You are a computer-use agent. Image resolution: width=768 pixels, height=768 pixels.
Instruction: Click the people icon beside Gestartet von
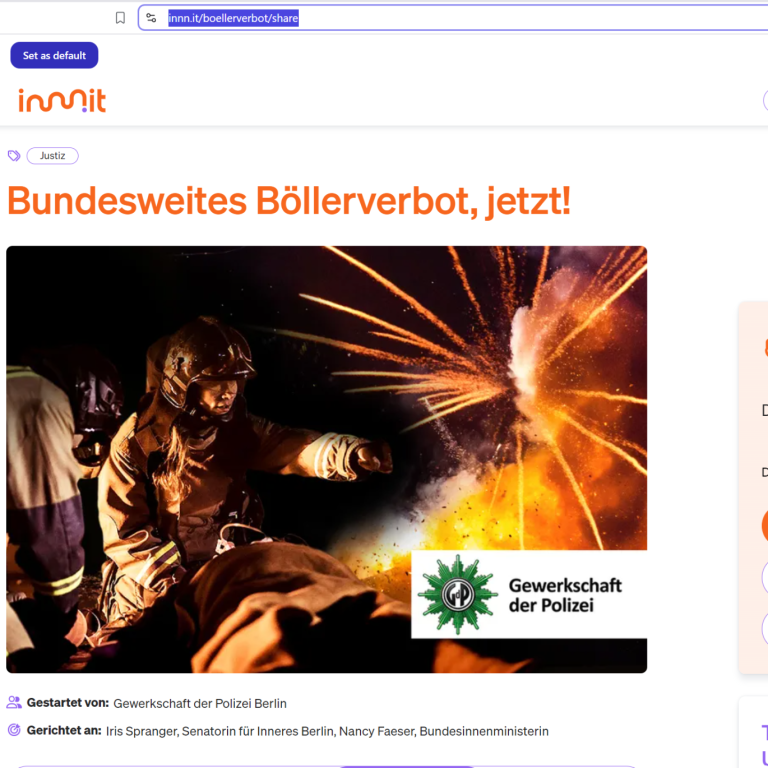point(14,702)
